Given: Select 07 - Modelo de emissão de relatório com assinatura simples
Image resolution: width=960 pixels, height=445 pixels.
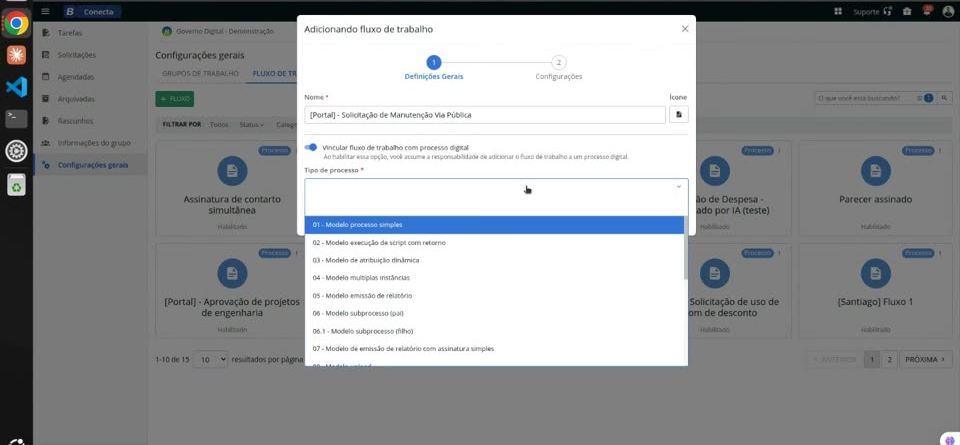Looking at the screenshot, I should (x=493, y=348).
